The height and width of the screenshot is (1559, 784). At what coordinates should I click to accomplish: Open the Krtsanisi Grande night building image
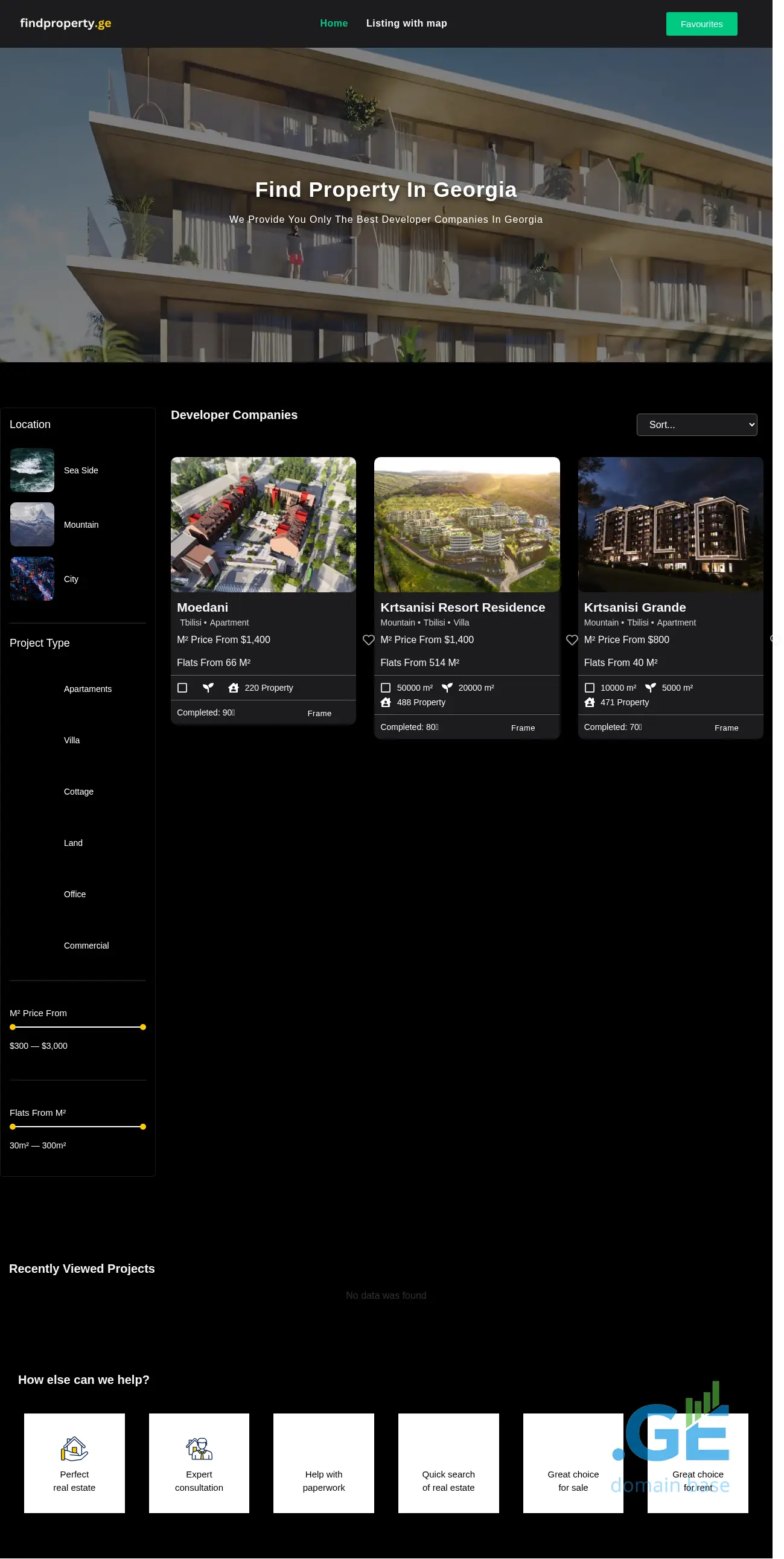(670, 525)
